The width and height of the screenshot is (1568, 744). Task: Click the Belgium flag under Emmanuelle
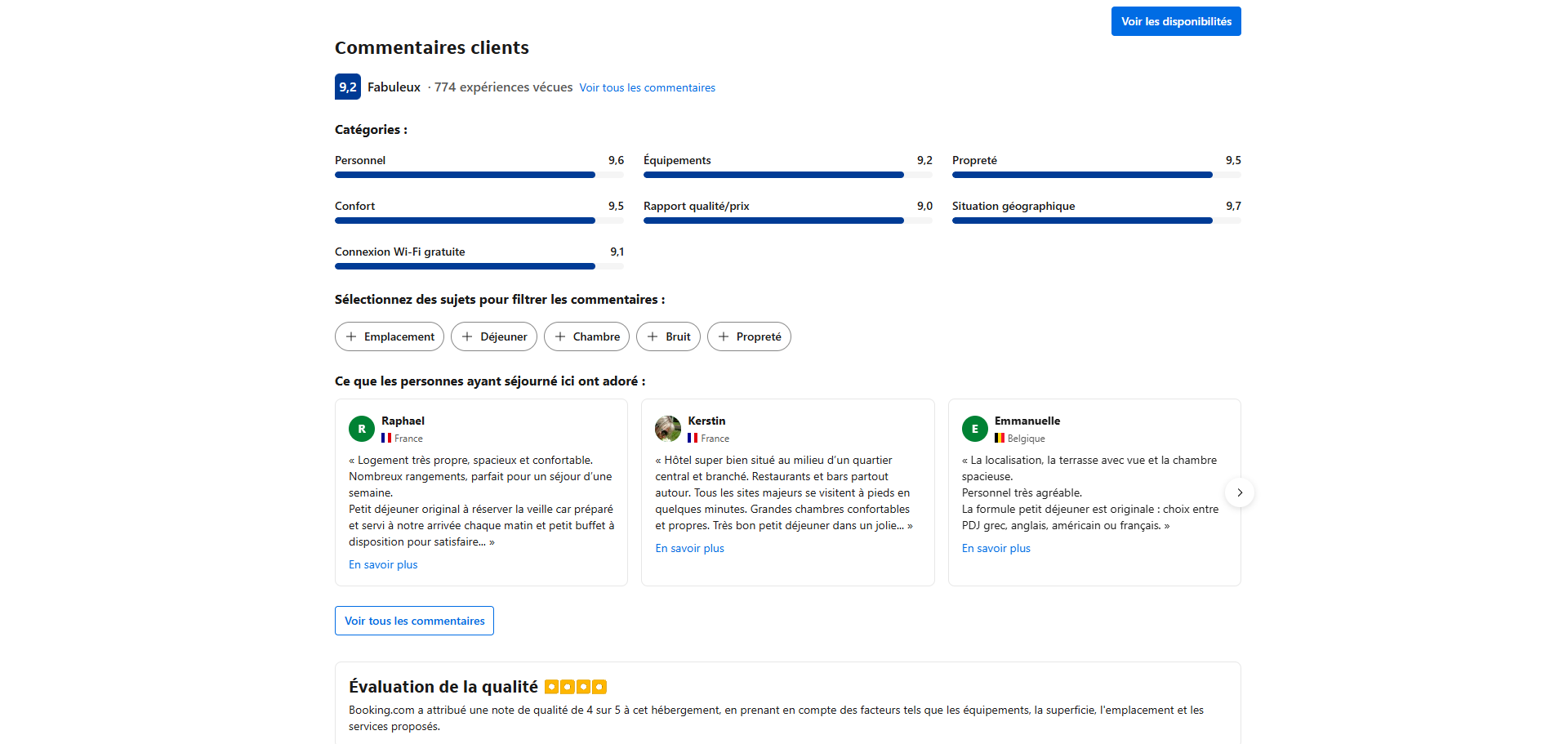click(999, 439)
